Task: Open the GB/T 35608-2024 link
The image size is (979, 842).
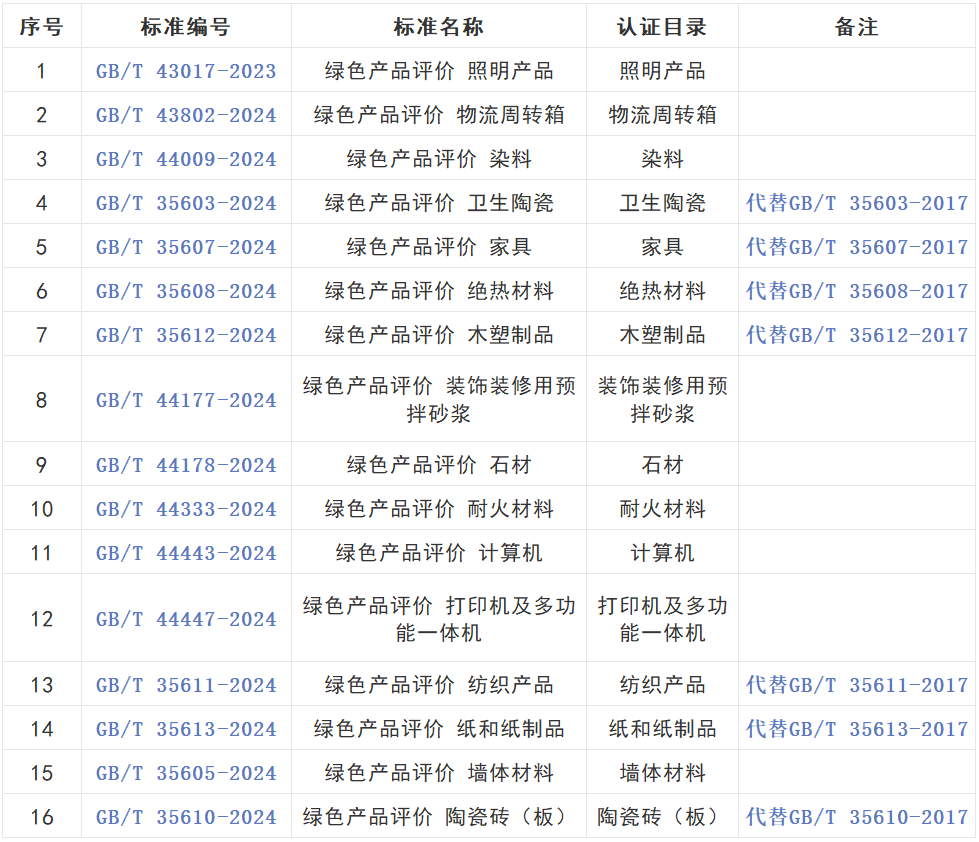Action: [186, 291]
